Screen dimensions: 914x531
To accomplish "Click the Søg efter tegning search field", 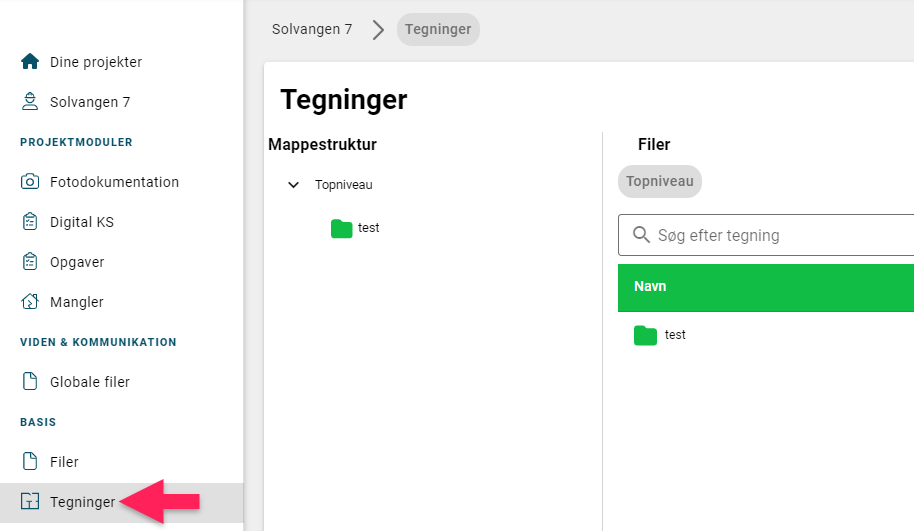I will click(766, 235).
